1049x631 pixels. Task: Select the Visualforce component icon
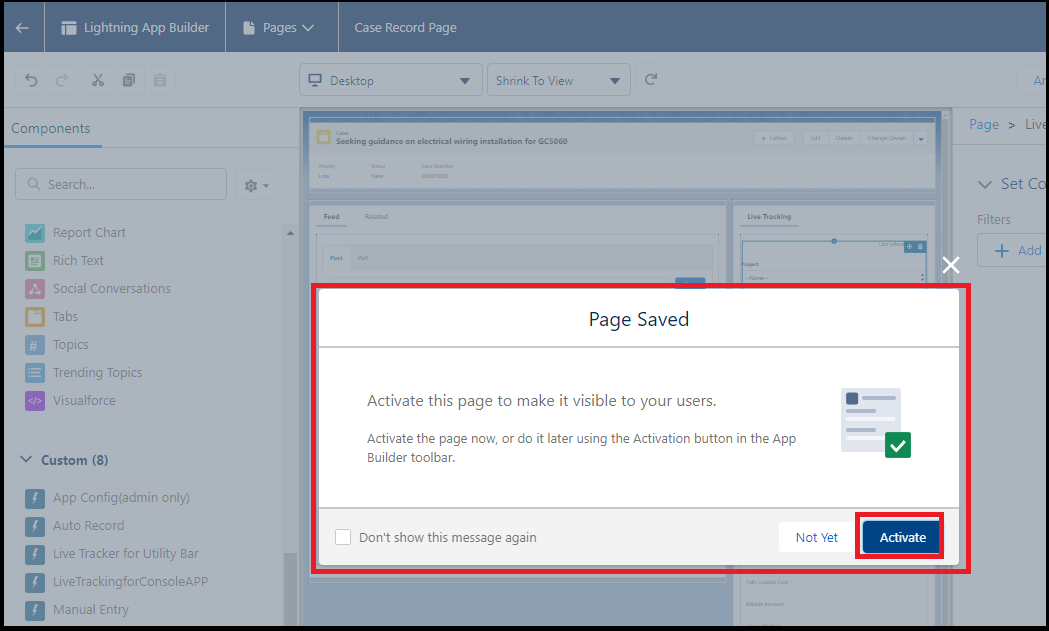(35, 401)
